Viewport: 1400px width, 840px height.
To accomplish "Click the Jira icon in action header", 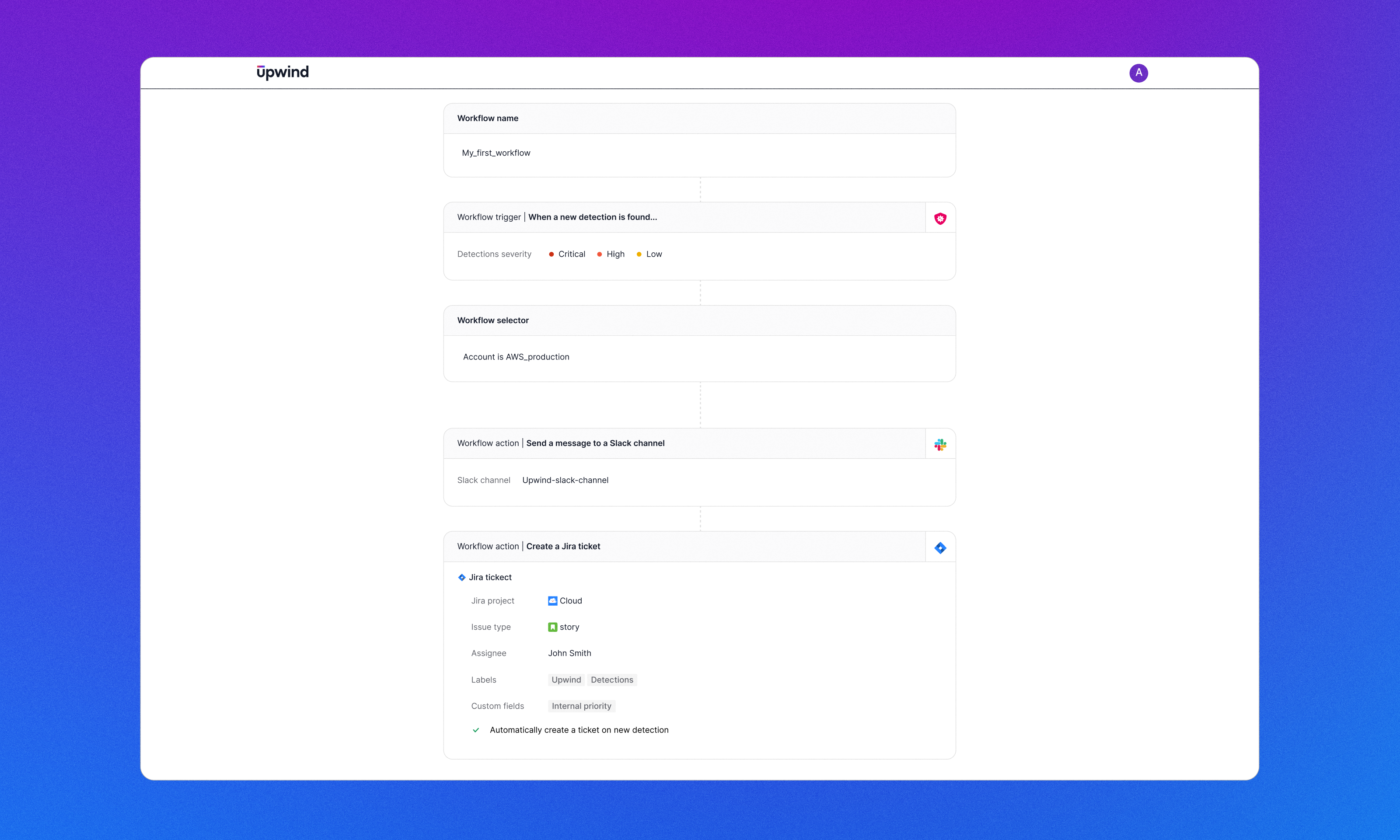I will (940, 547).
